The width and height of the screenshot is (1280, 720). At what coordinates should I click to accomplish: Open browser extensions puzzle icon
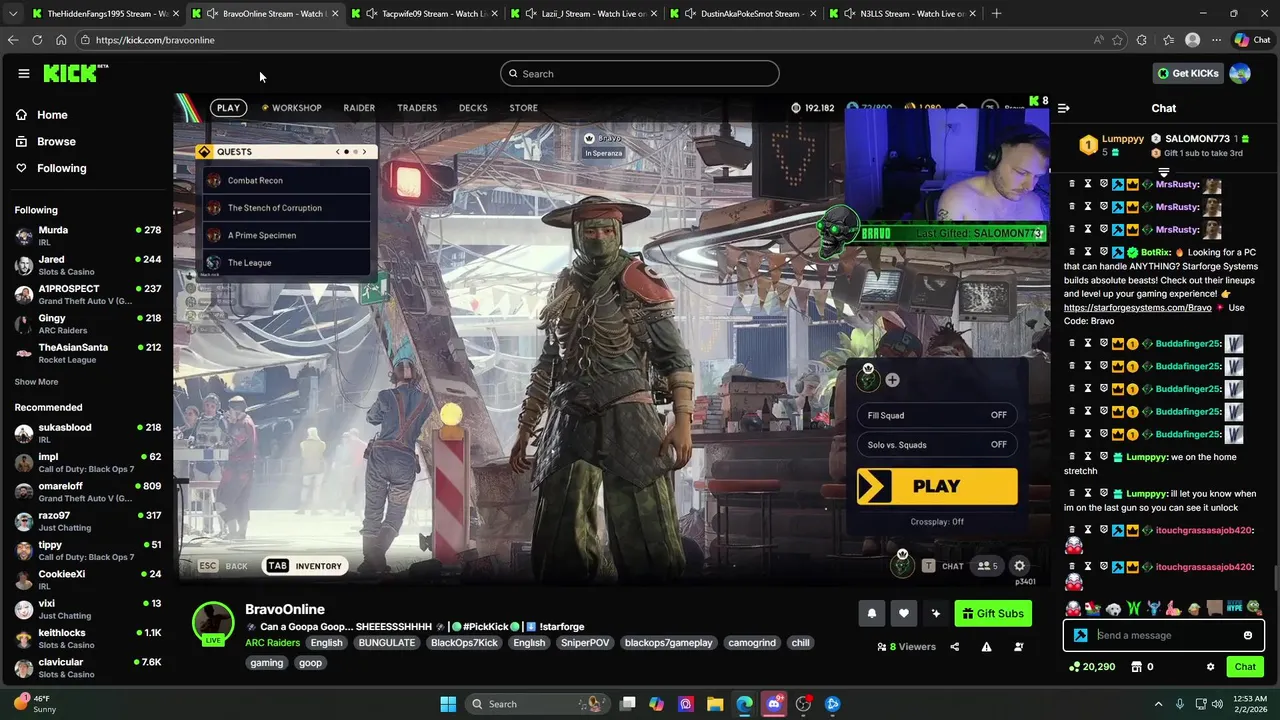(1144, 40)
